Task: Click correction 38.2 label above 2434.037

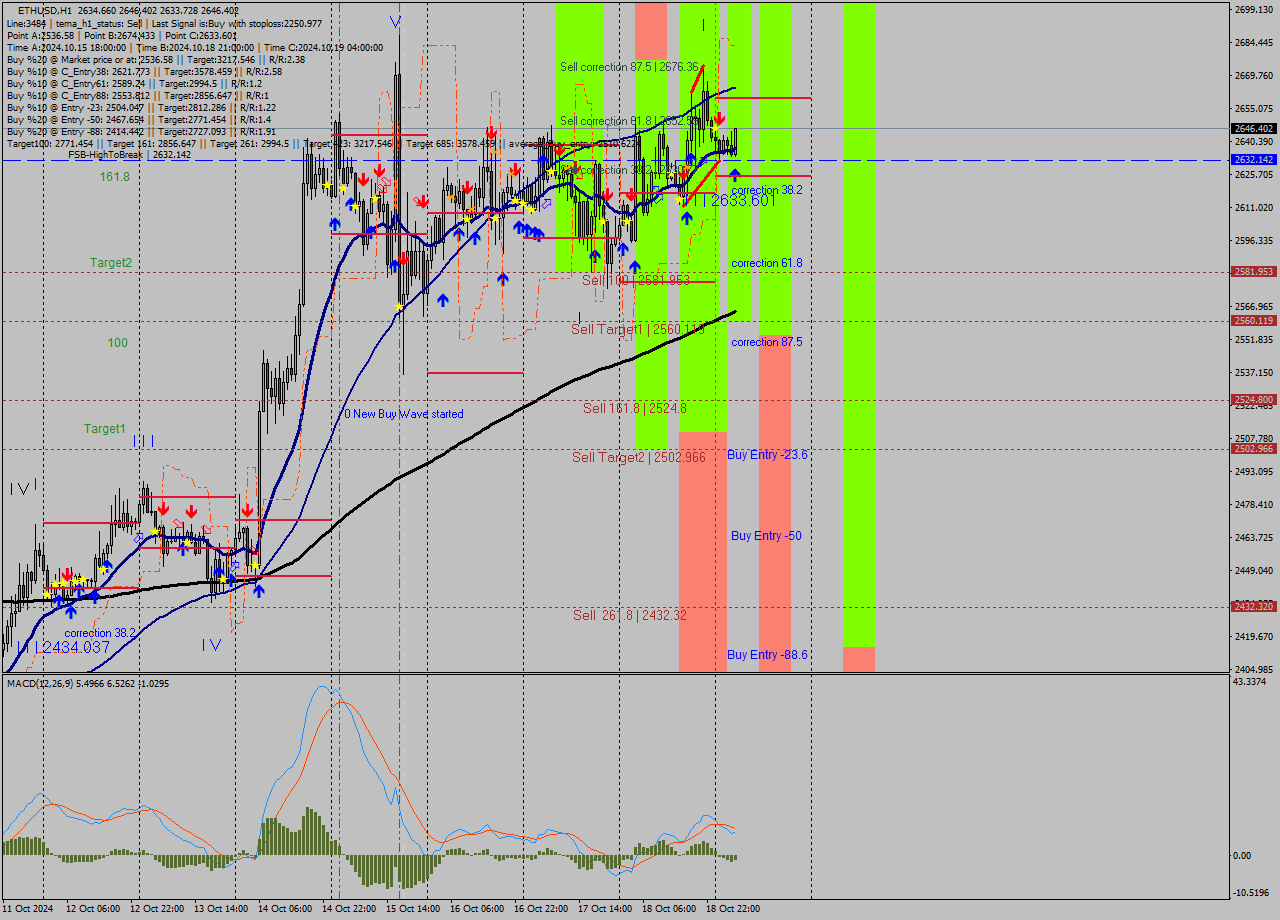Action: point(101,633)
